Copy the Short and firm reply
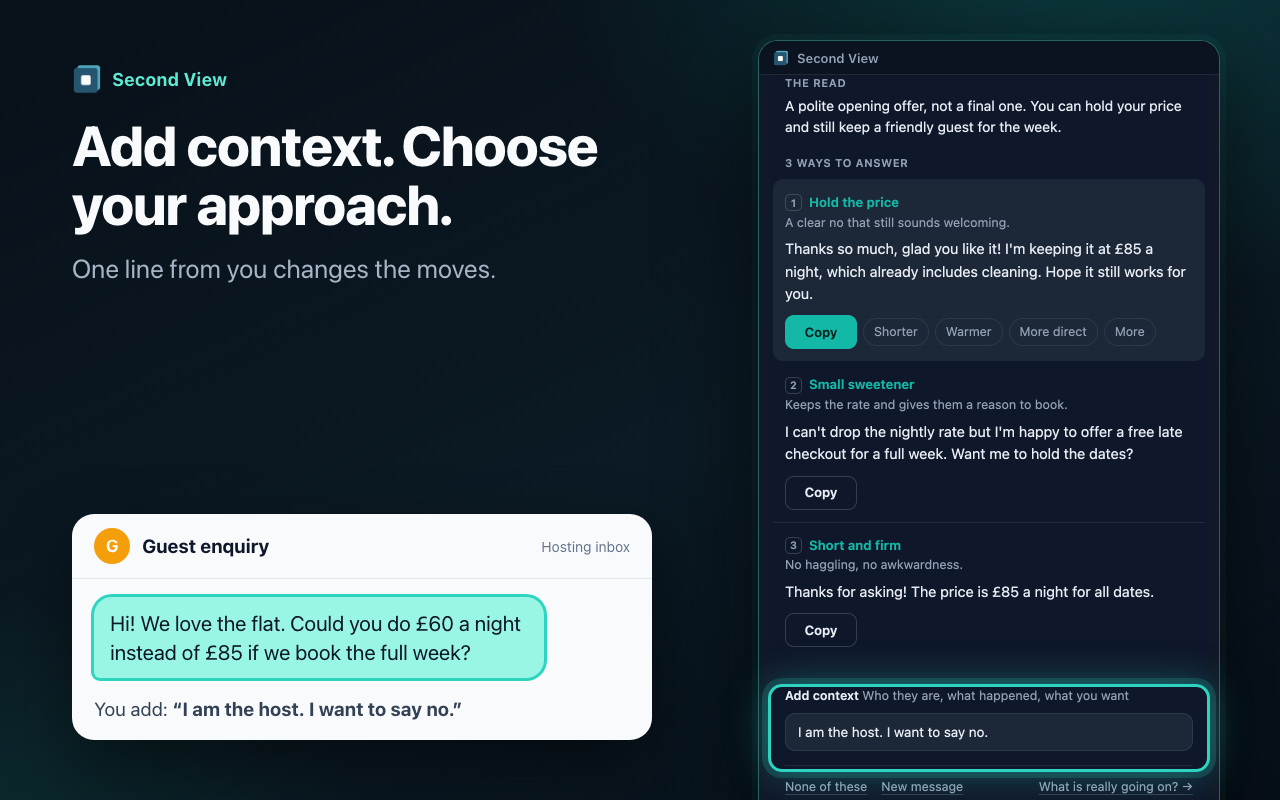Screen dimensions: 1280x800 (821, 630)
